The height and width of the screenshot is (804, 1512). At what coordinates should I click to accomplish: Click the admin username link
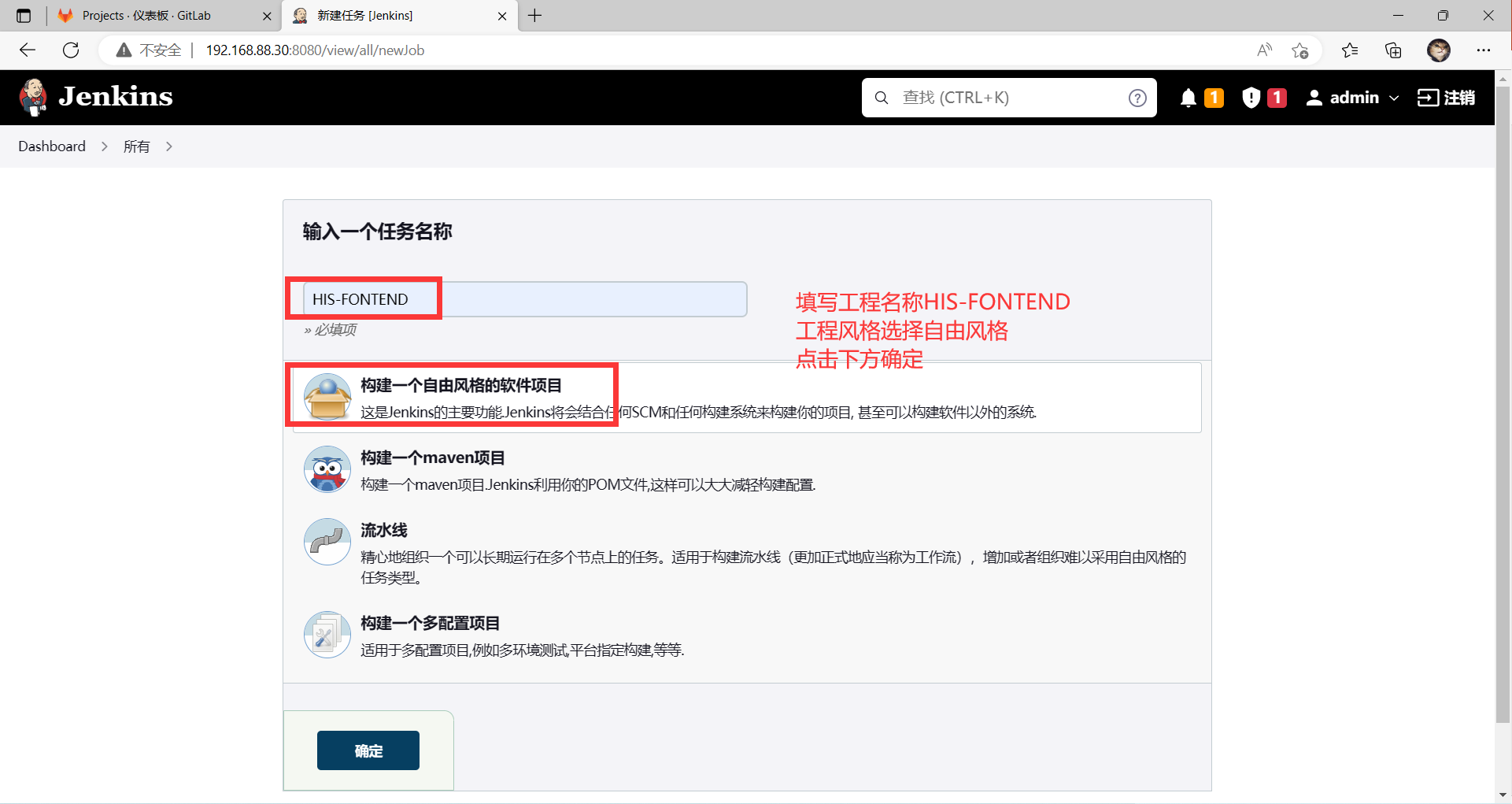pyautogui.click(x=1354, y=98)
